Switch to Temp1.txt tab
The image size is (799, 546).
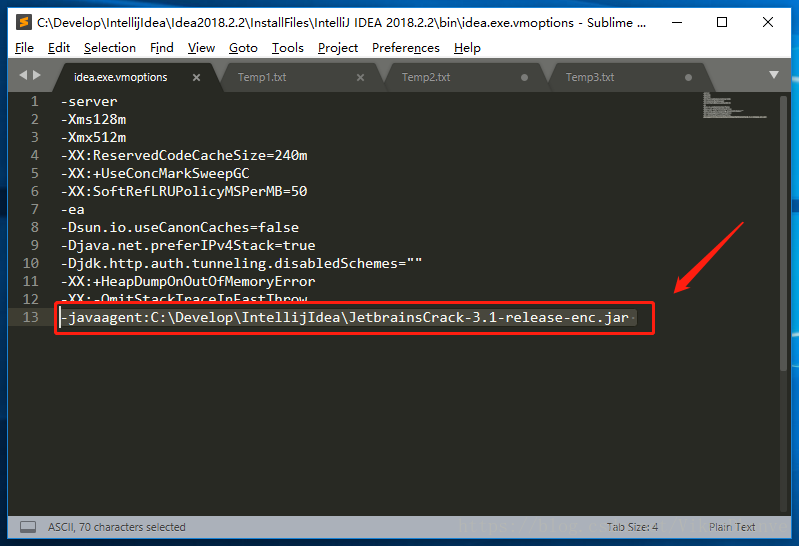coord(262,77)
